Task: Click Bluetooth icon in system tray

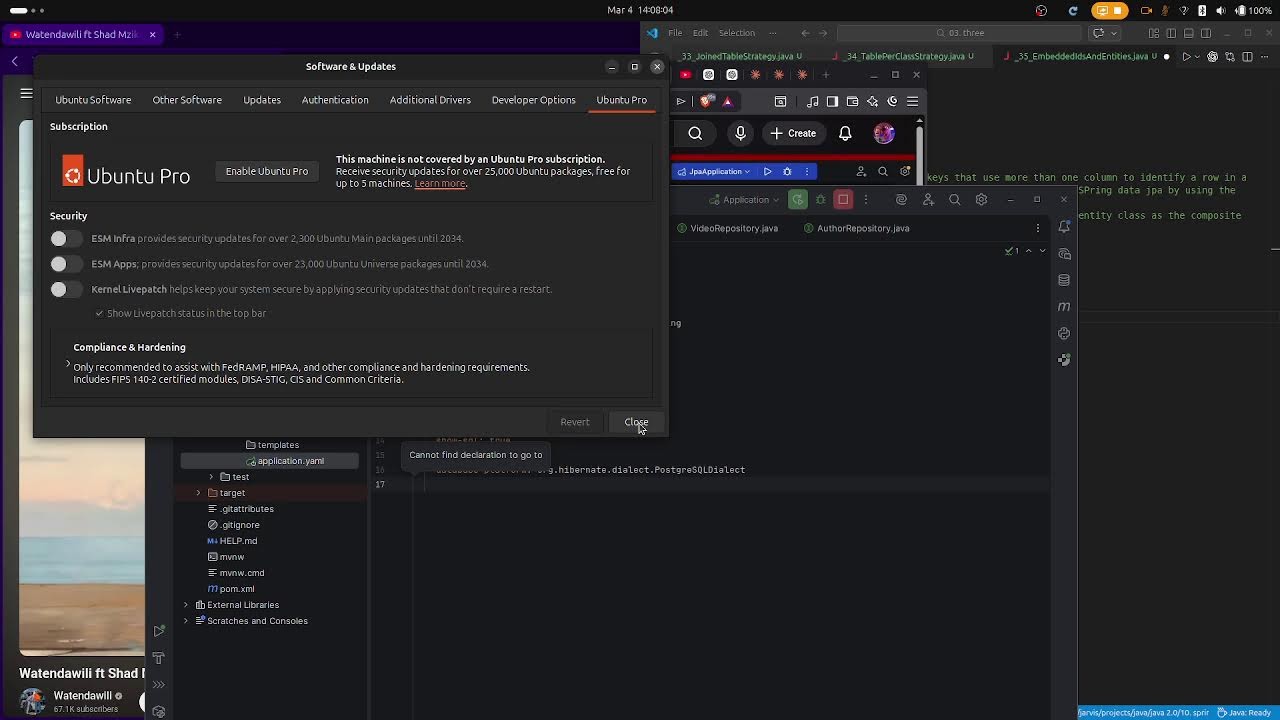Action: point(1202,10)
